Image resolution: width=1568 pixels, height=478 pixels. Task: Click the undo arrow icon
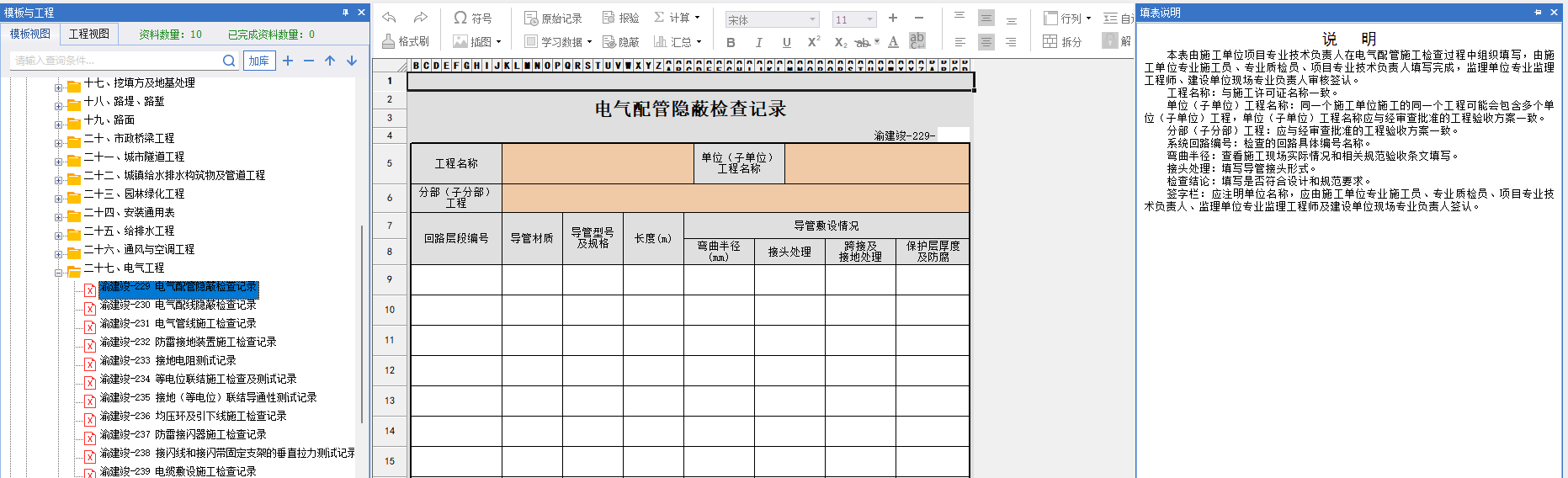(x=389, y=18)
